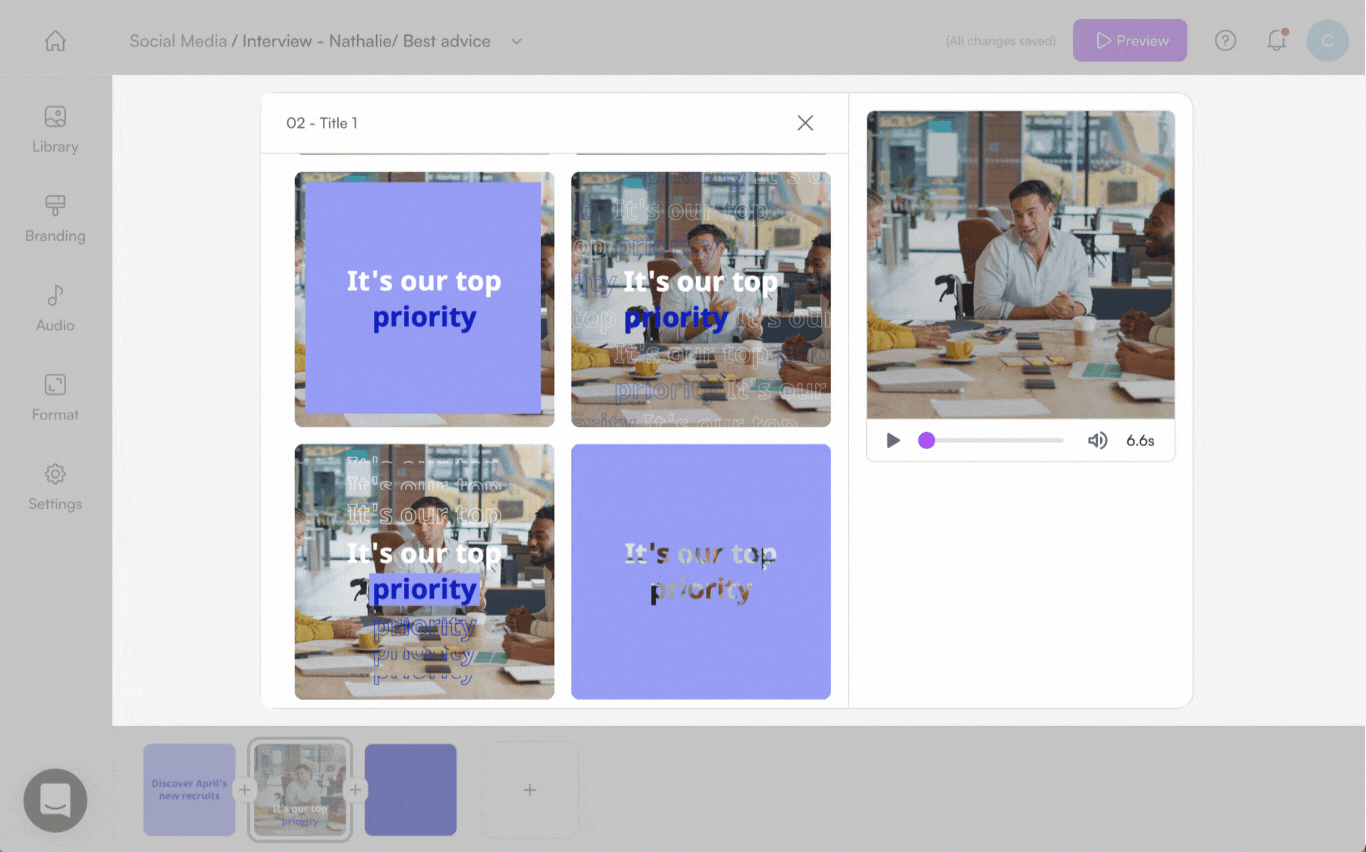This screenshot has width=1366, height=852.
Task: Select the repeated background text title style
Action: pyautogui.click(x=701, y=299)
